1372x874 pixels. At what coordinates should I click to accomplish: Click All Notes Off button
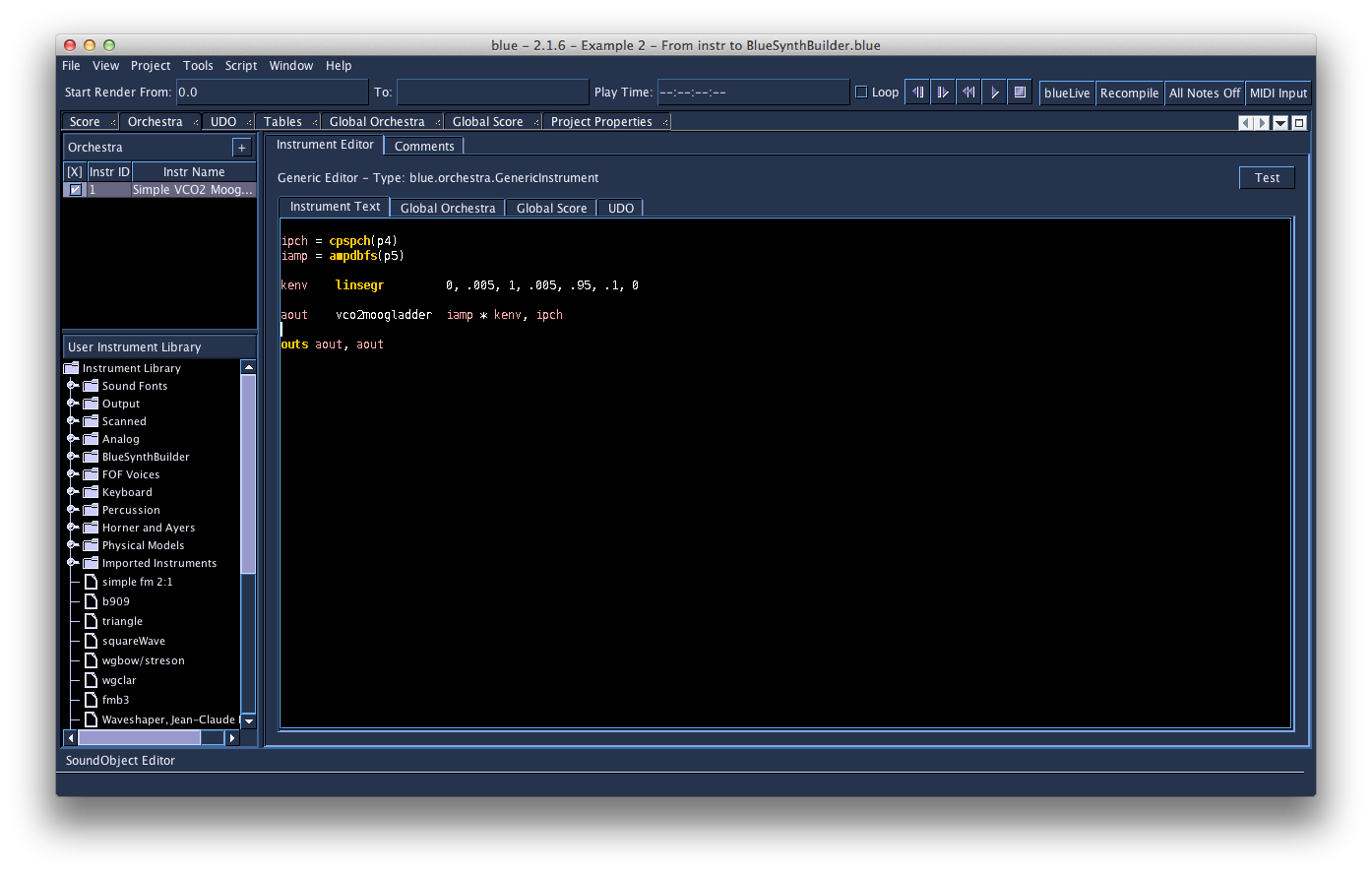pyautogui.click(x=1204, y=93)
